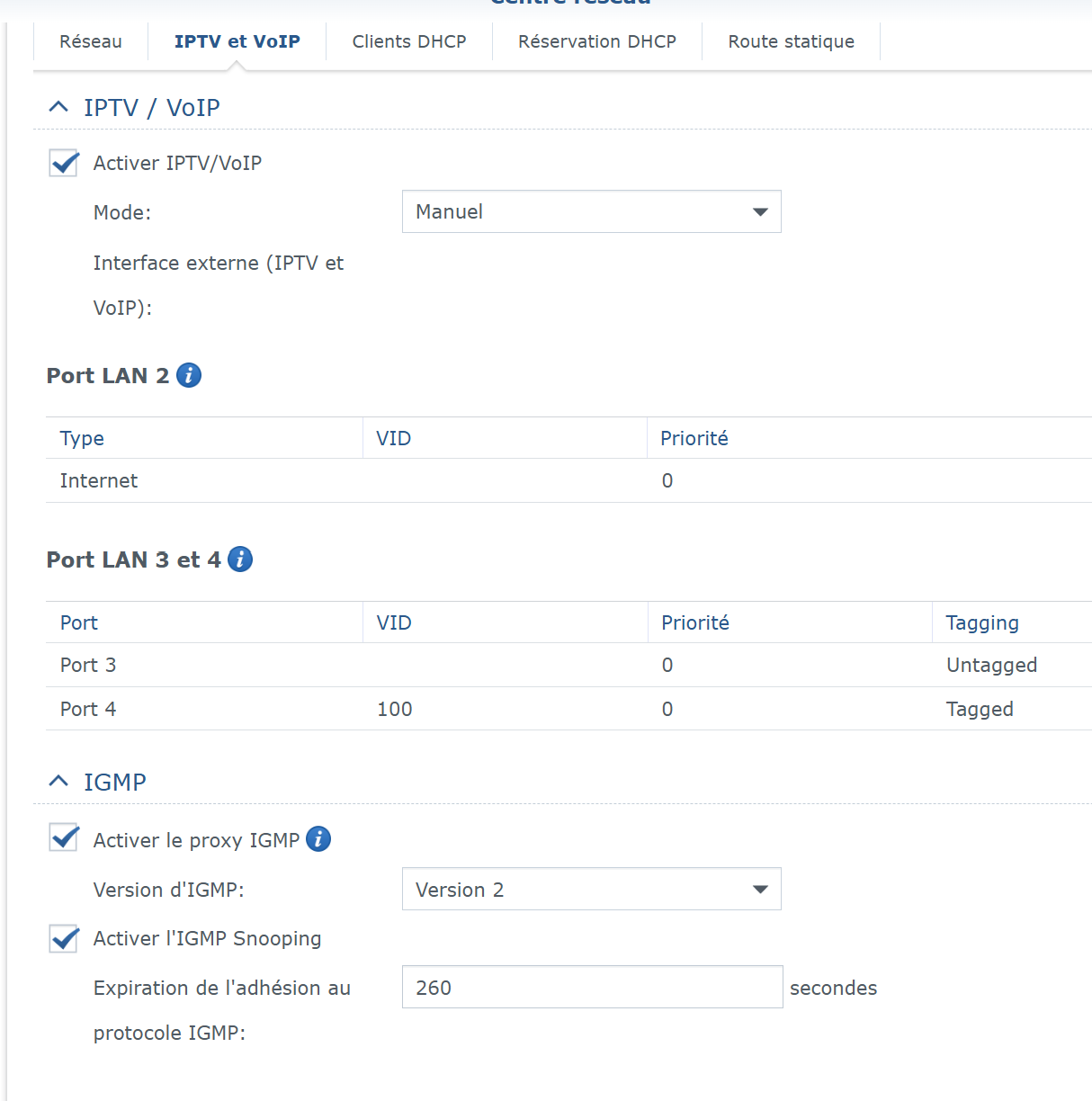This screenshot has width=1092, height=1101.
Task: Open the Mode dropdown set to Manuel
Action: pyautogui.click(x=591, y=211)
